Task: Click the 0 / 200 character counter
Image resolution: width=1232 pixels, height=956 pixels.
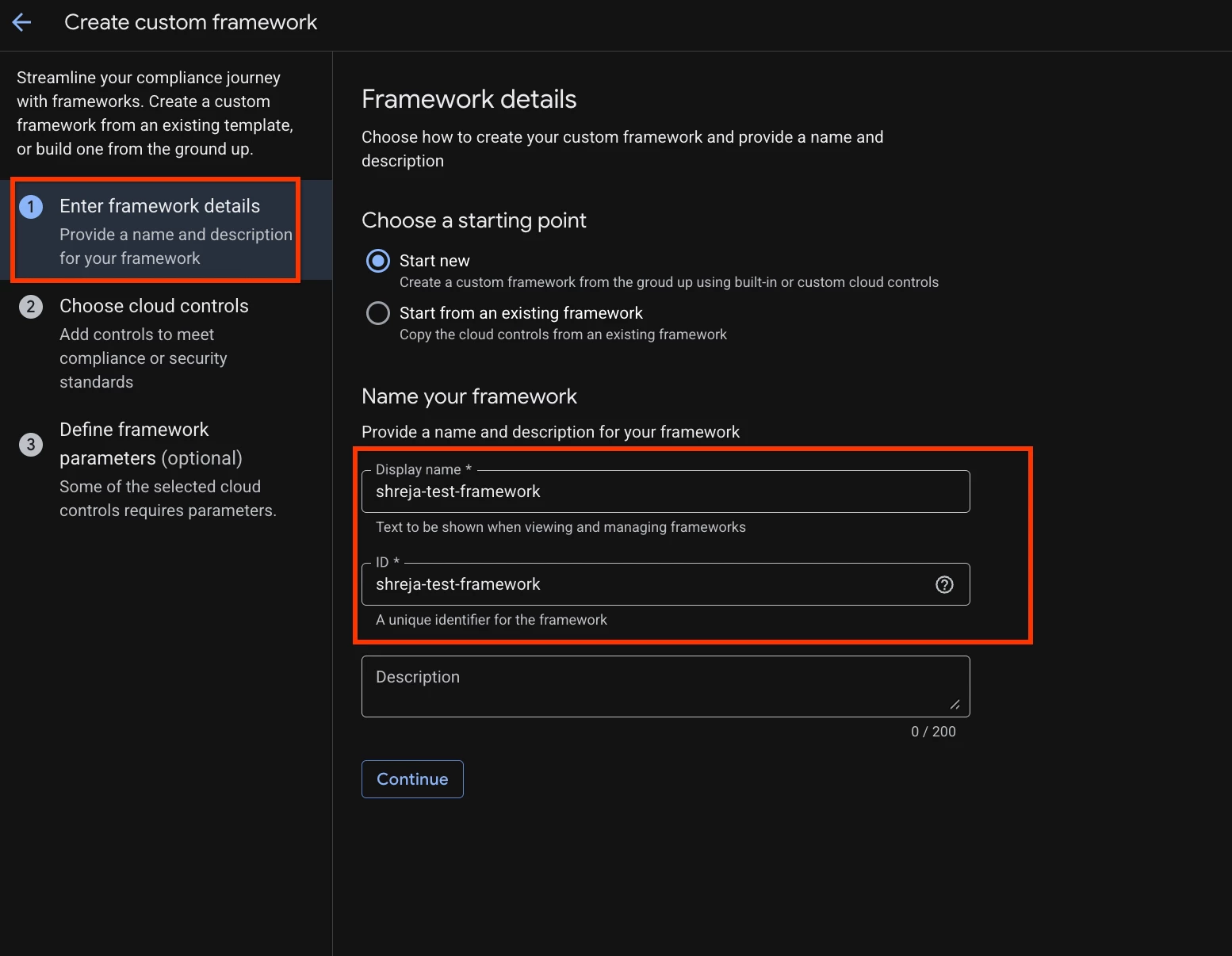Action: 933,732
